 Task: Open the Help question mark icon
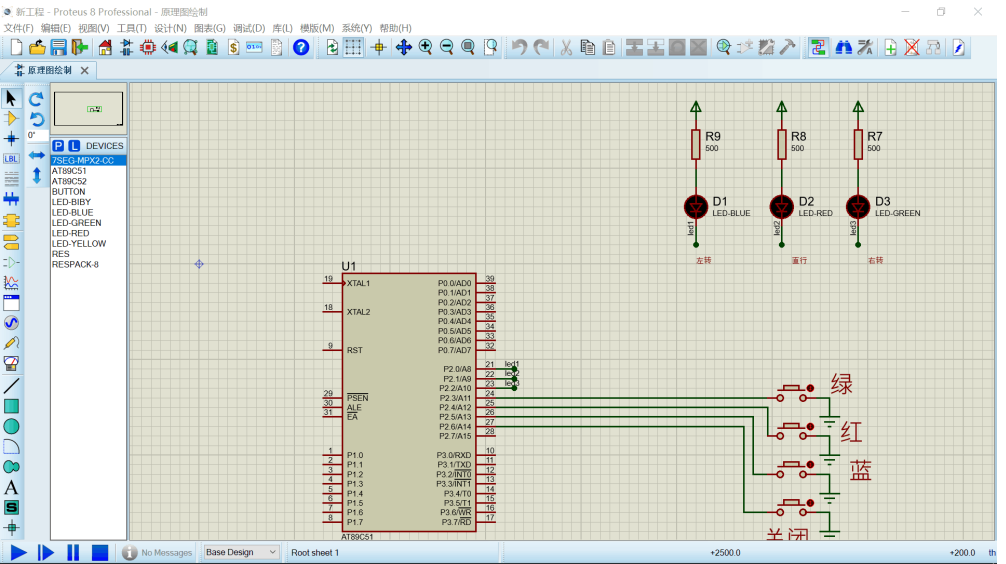coord(301,47)
